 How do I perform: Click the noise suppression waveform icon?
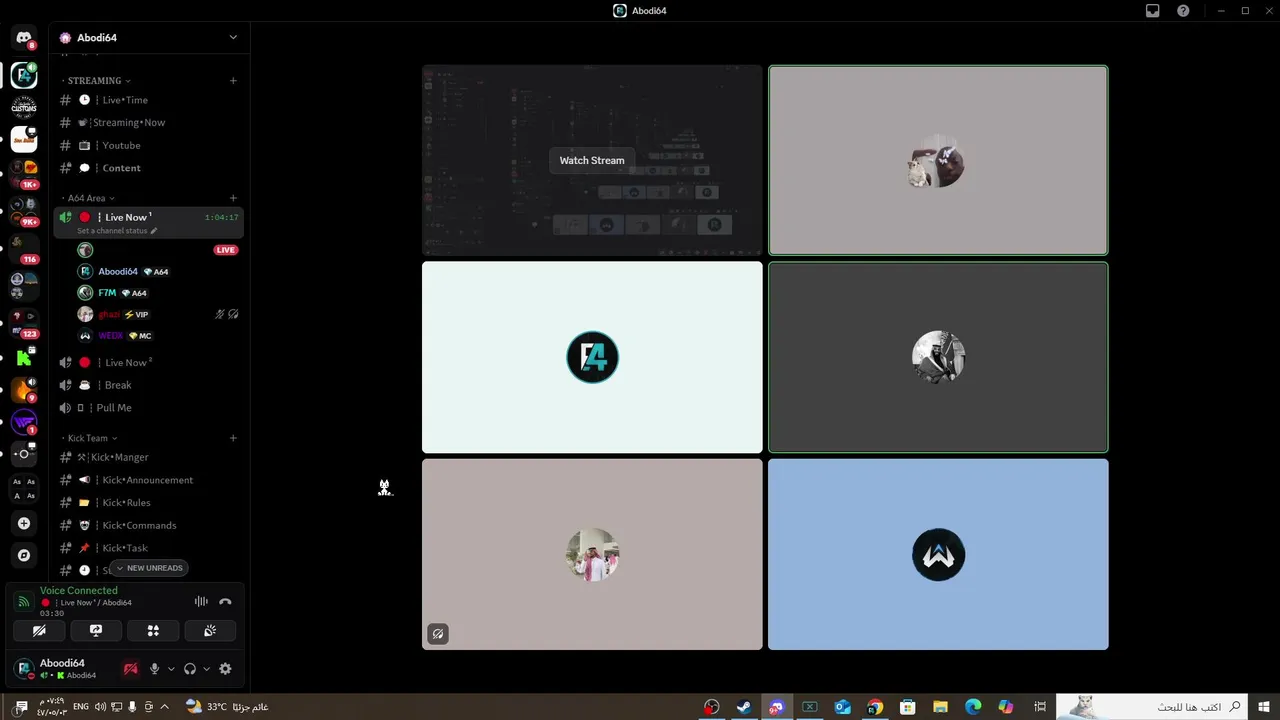click(201, 601)
